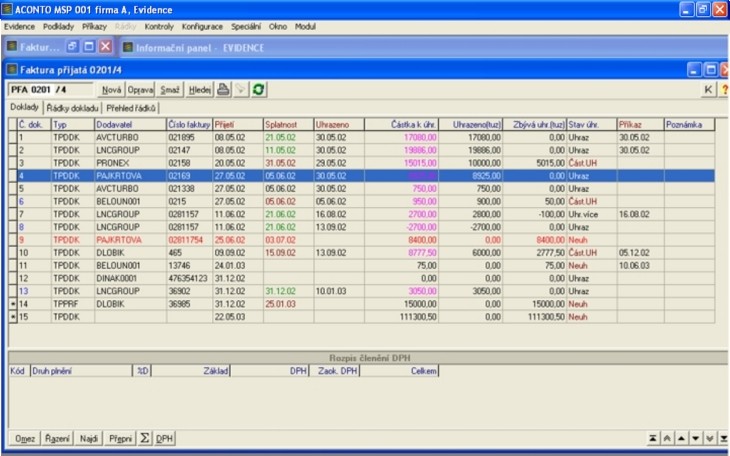This screenshot has height=456, width=730.
Task: Click the DPH button at bottom
Action: (x=165, y=438)
